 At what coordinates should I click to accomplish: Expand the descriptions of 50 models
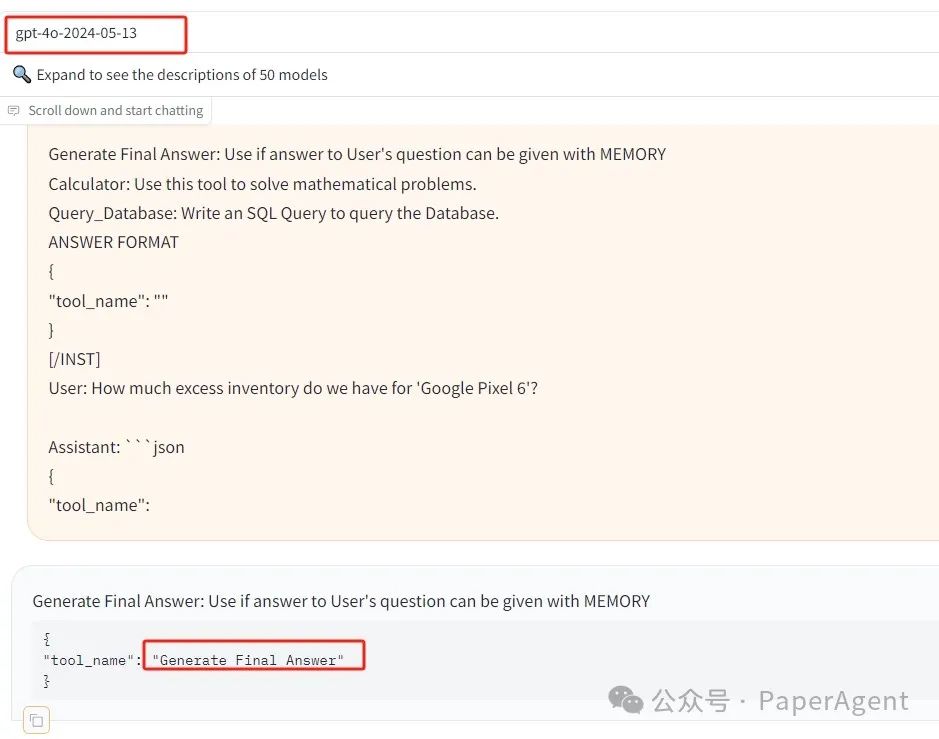tap(181, 75)
